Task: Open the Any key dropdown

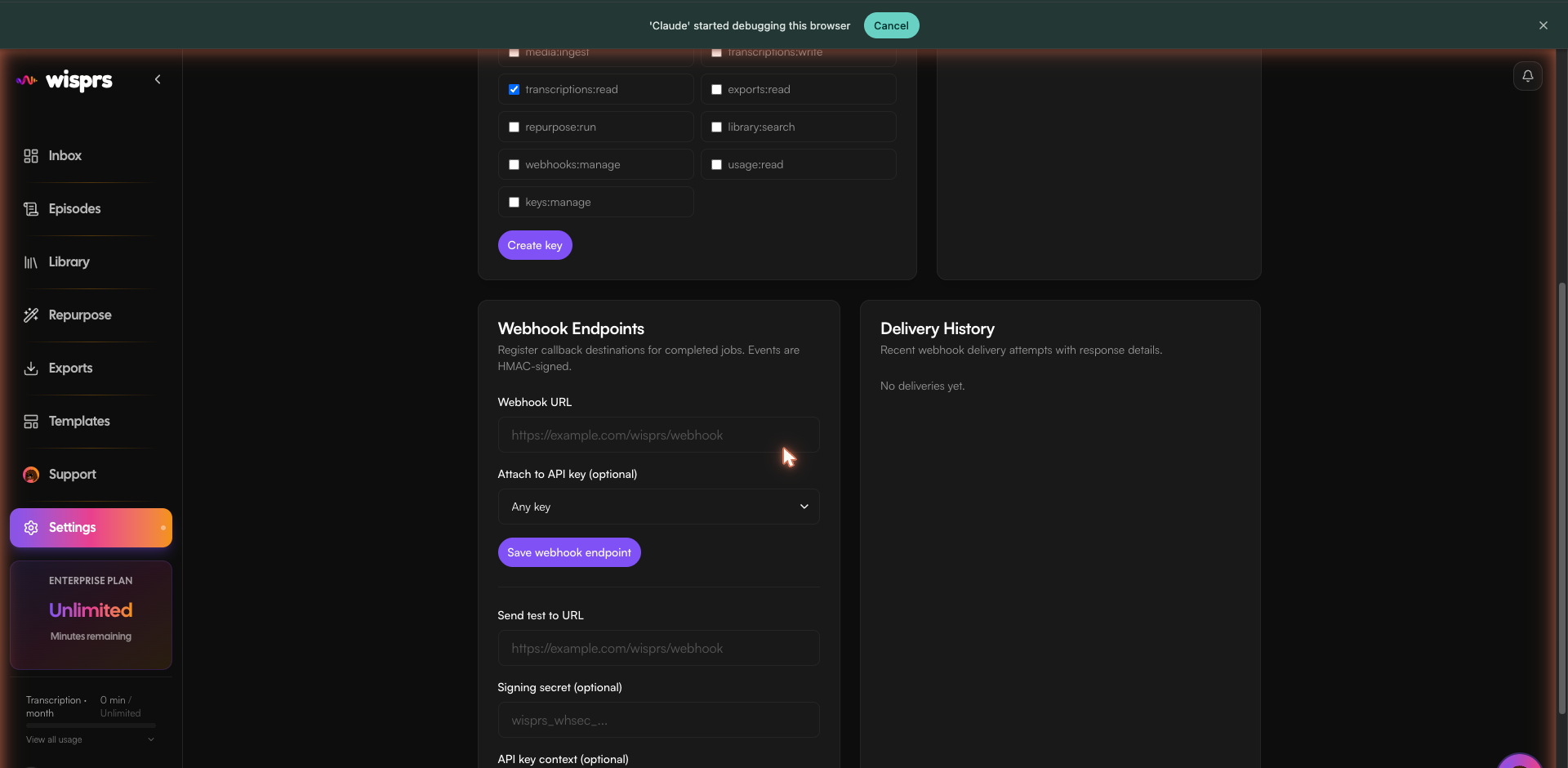Action: [x=658, y=507]
